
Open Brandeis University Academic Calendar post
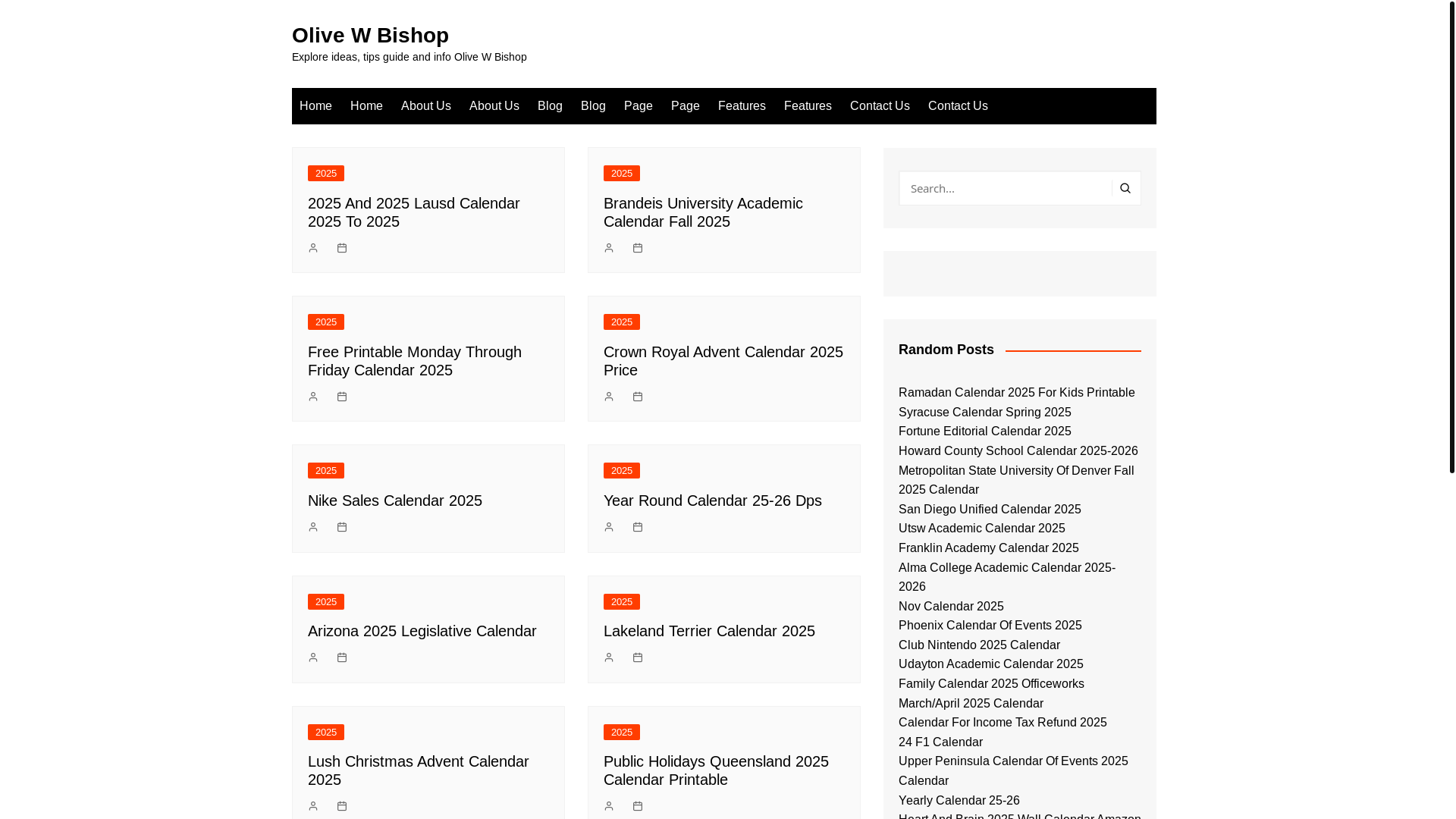coord(703,212)
